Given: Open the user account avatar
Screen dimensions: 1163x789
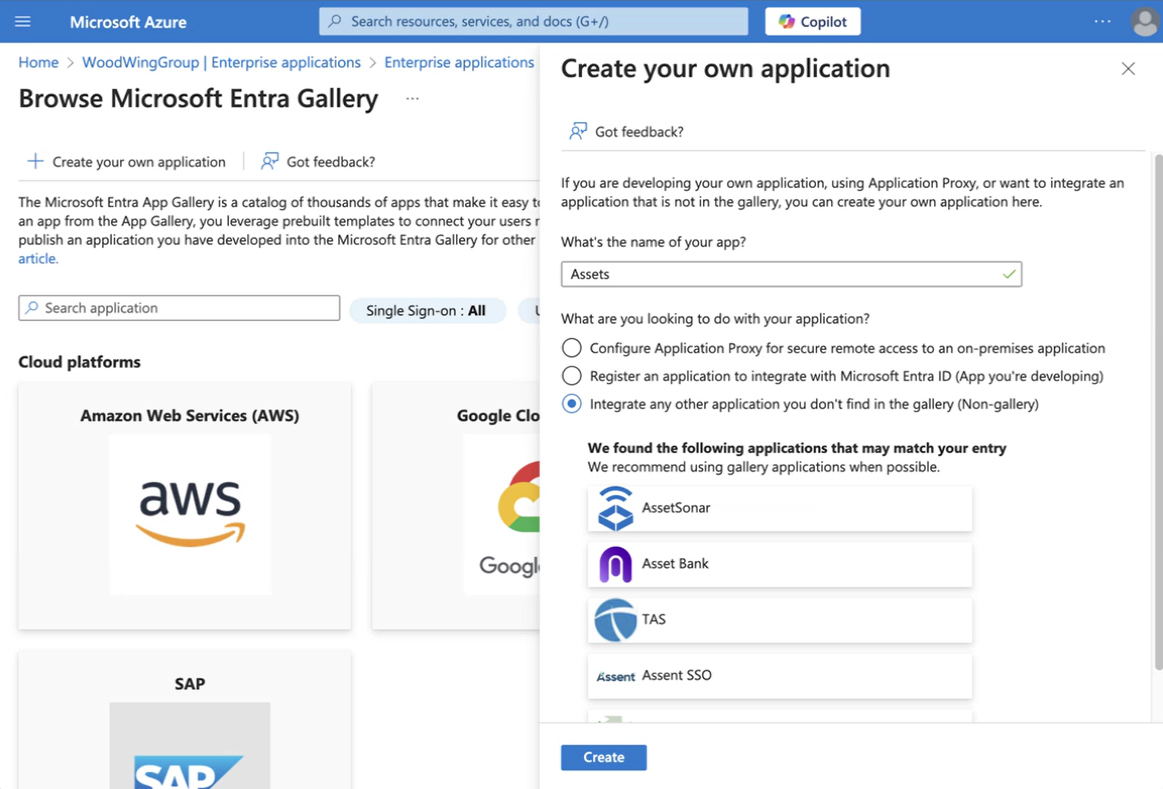Looking at the screenshot, I should coord(1144,22).
